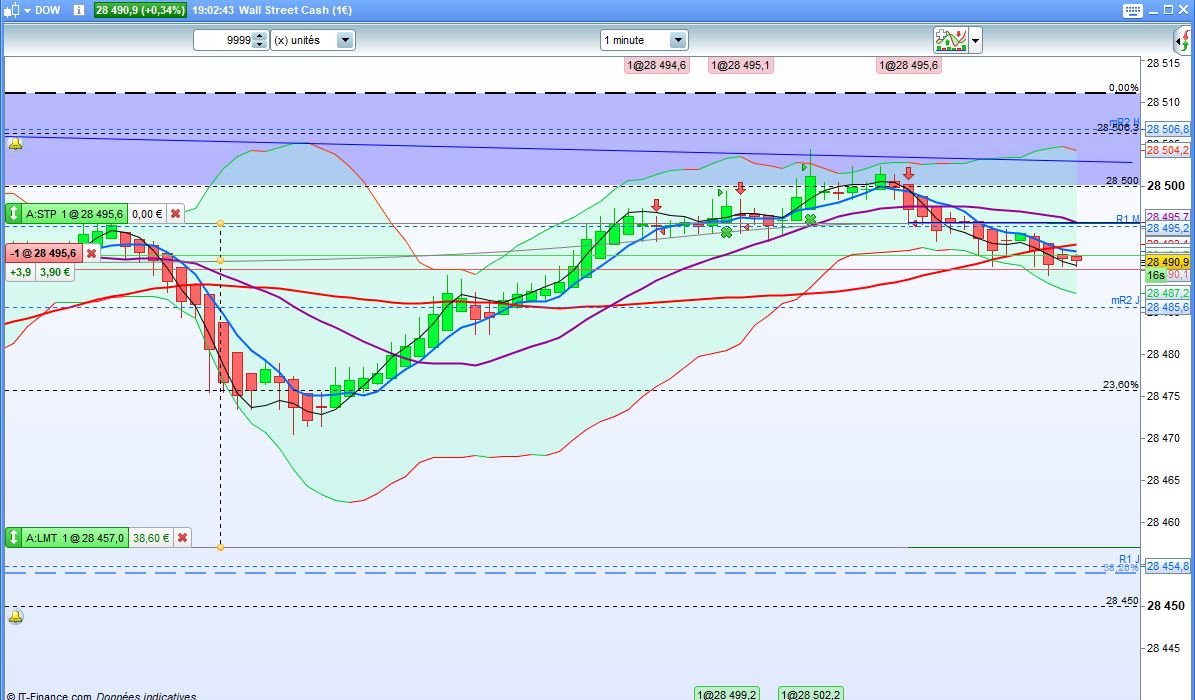Click the 38,60 € limit order value
Screen dimensions: 1195x700
click(x=151, y=538)
